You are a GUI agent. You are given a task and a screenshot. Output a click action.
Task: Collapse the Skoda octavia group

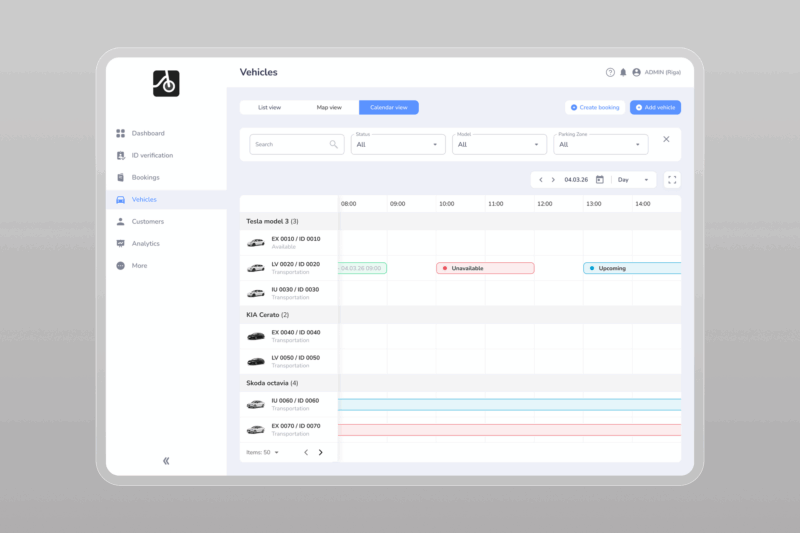tap(272, 383)
